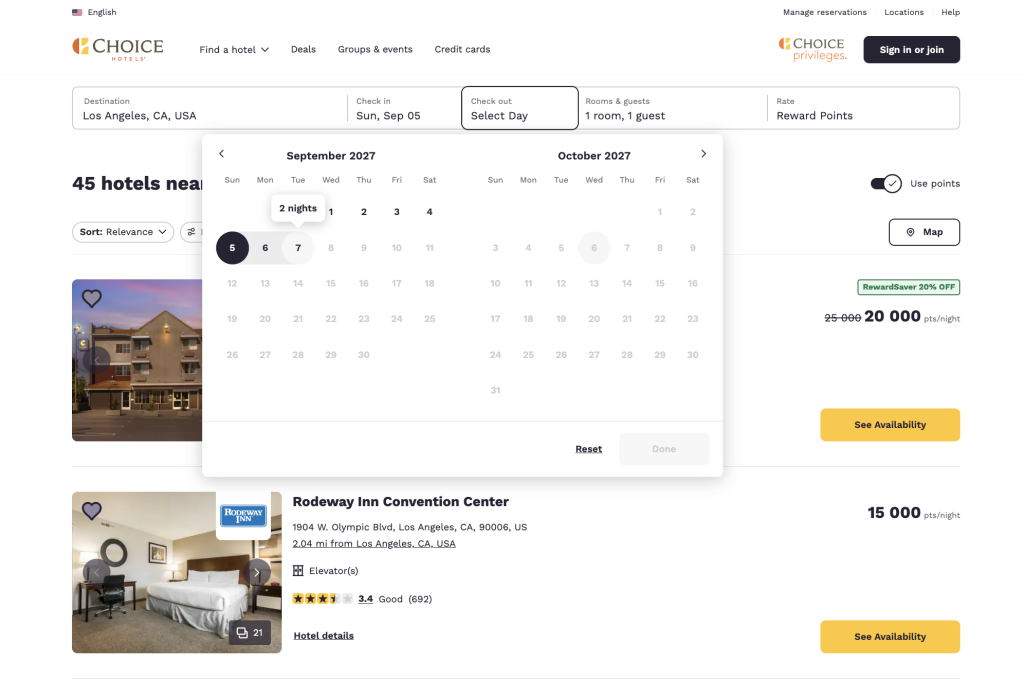Click the filters icon button
The height and width of the screenshot is (679, 1024).
point(191,232)
